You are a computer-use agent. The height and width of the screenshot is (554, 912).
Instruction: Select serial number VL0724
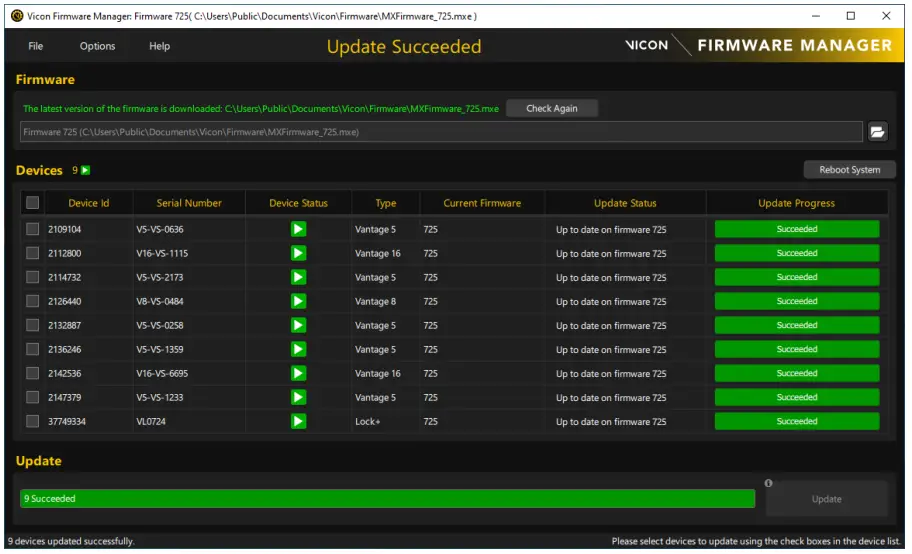[151, 421]
